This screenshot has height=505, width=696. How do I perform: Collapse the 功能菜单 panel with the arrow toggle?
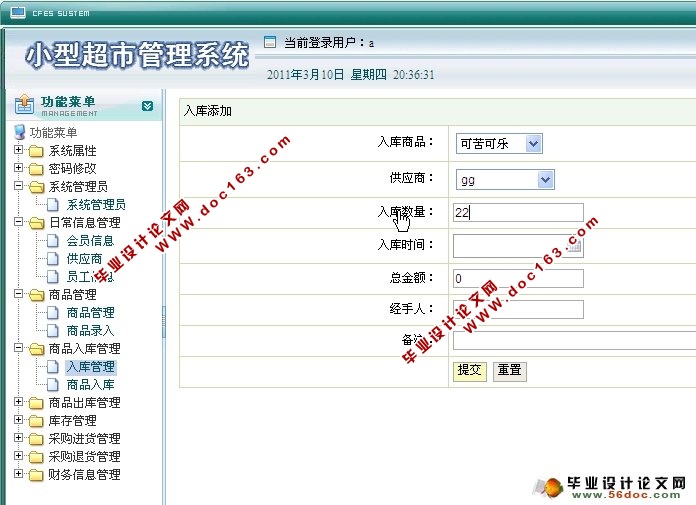pos(147,106)
